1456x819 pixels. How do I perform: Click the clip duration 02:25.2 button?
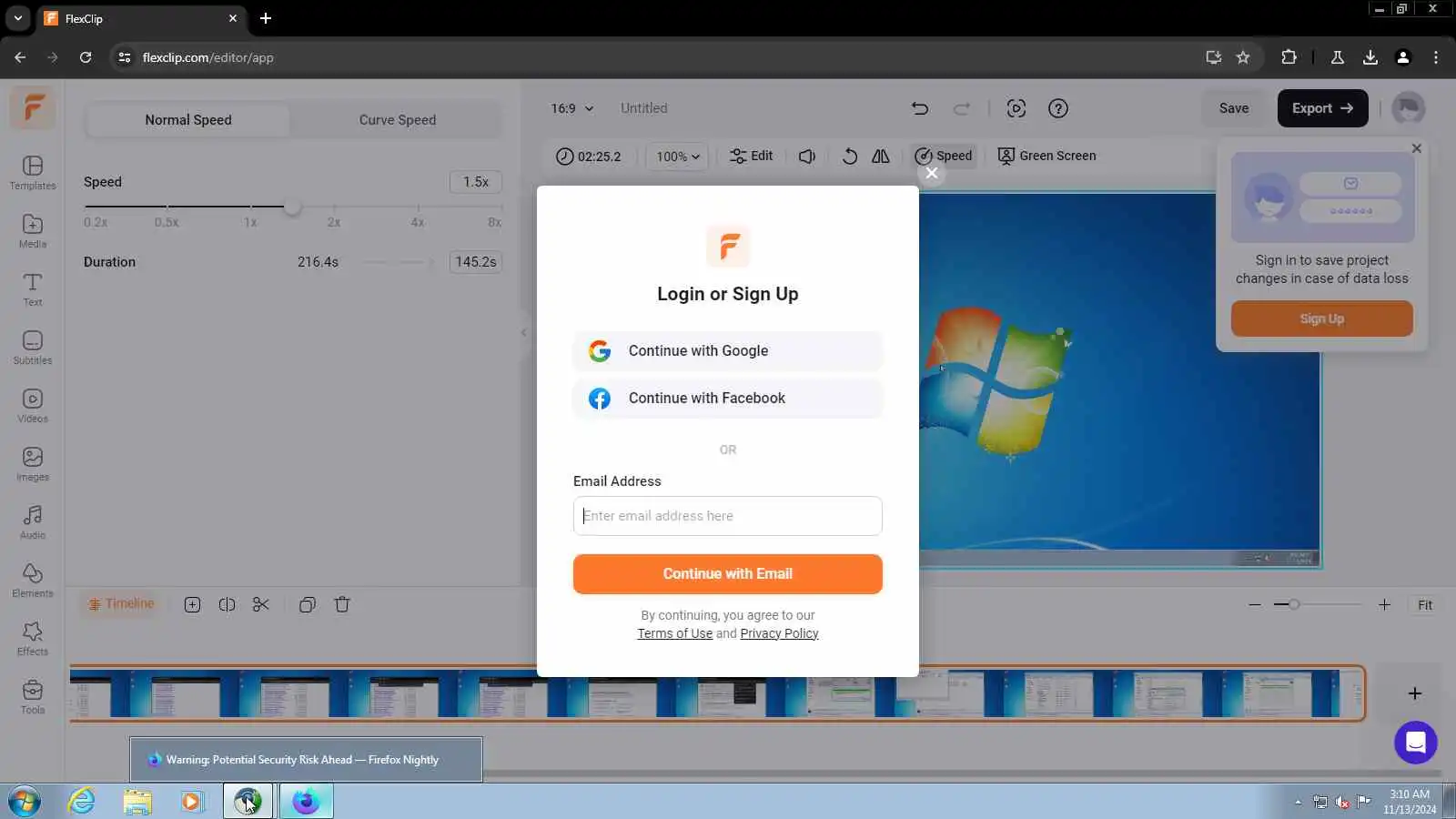tap(589, 157)
